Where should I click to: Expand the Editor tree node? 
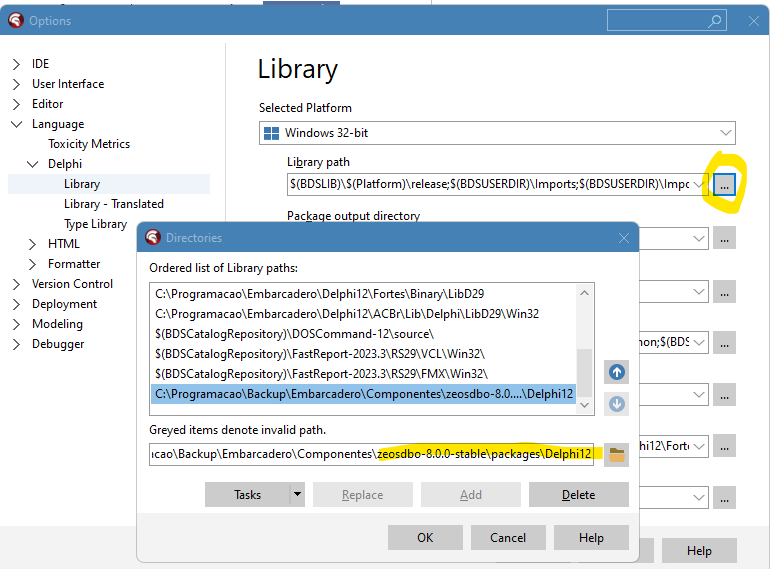coord(16,104)
